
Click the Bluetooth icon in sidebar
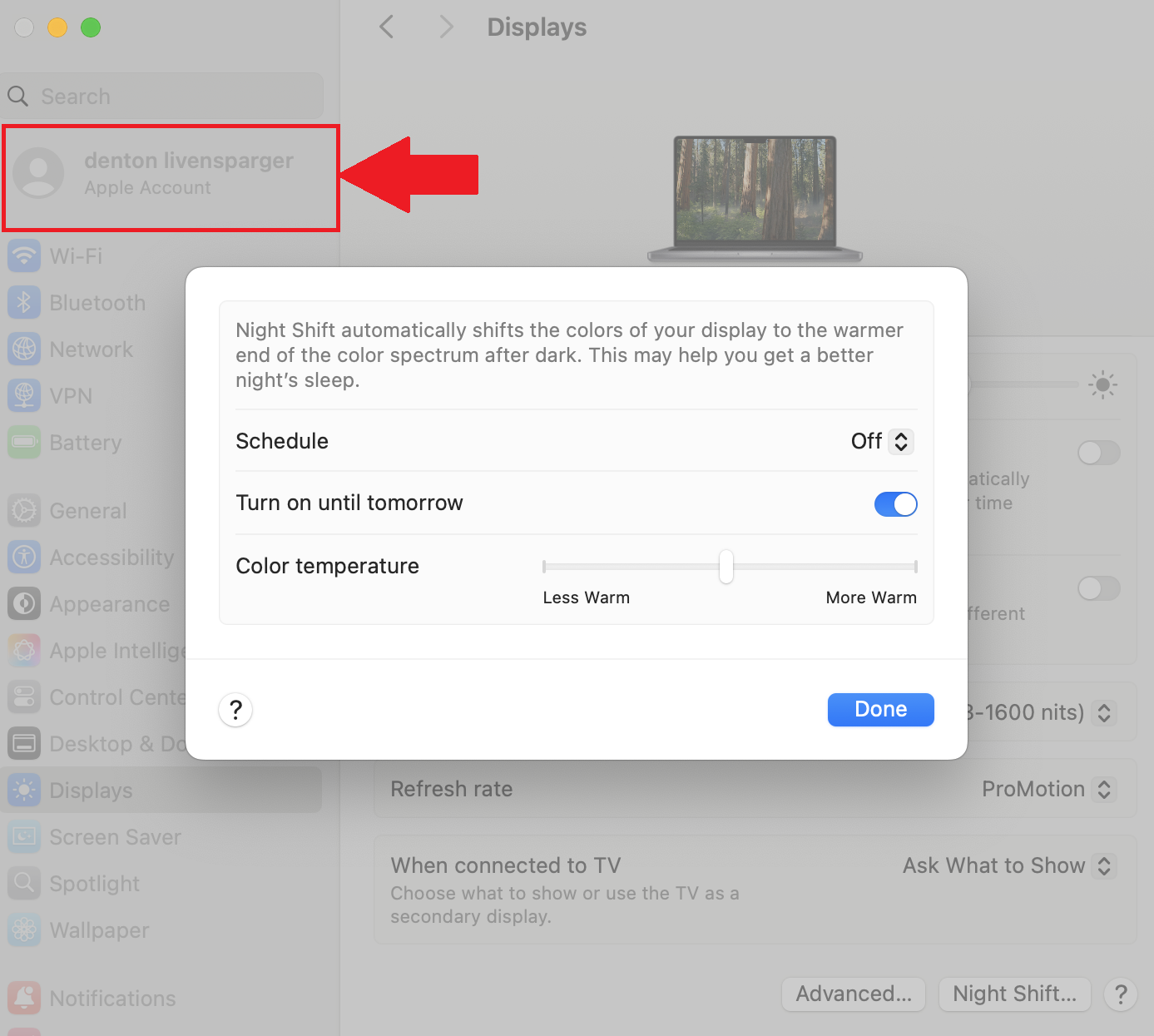click(24, 302)
